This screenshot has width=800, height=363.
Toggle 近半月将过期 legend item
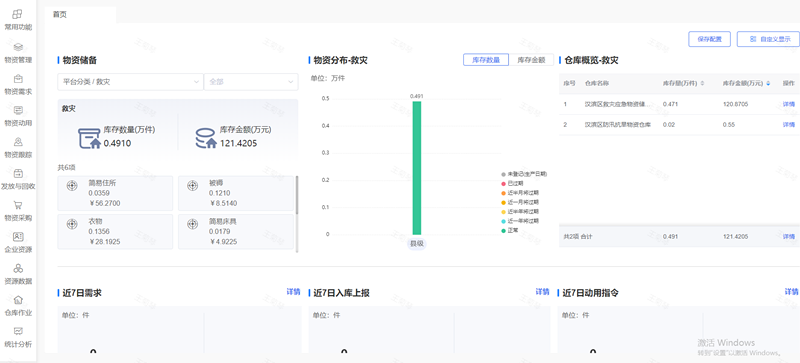520,193
